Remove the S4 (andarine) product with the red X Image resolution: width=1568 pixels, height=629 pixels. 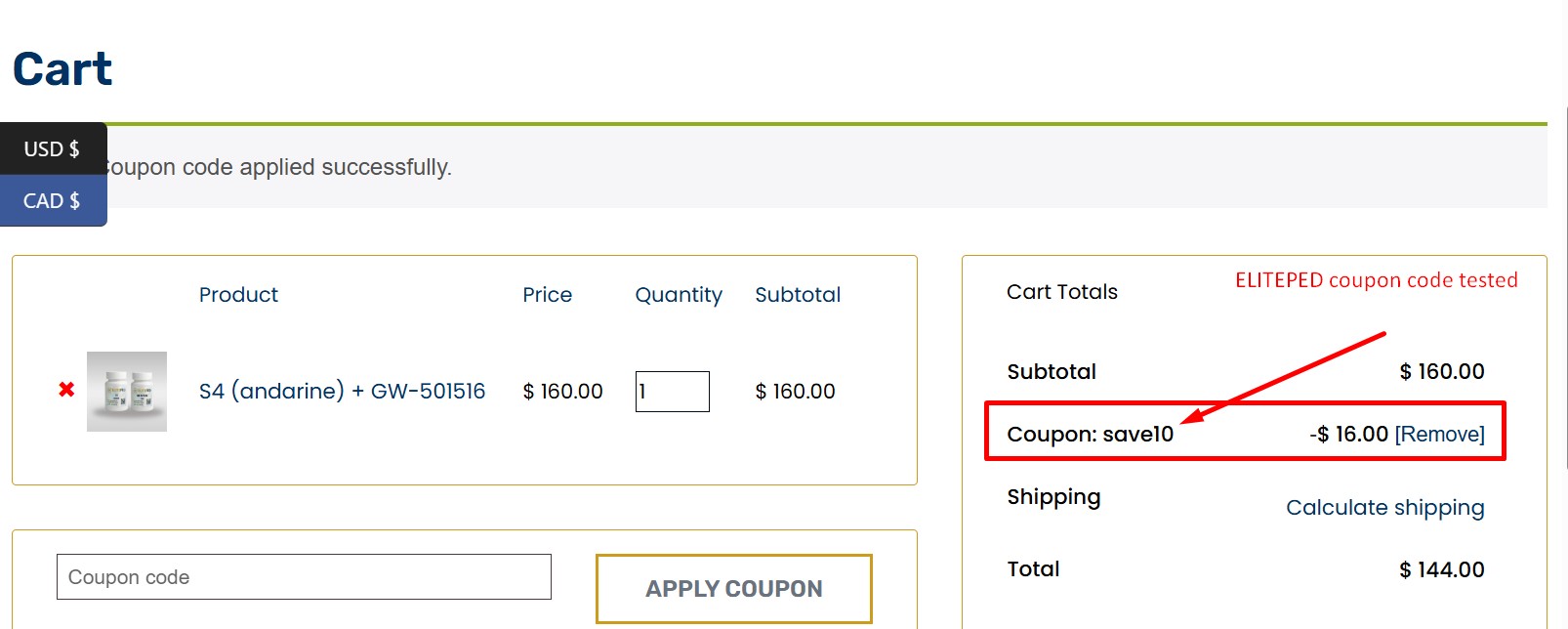click(64, 391)
